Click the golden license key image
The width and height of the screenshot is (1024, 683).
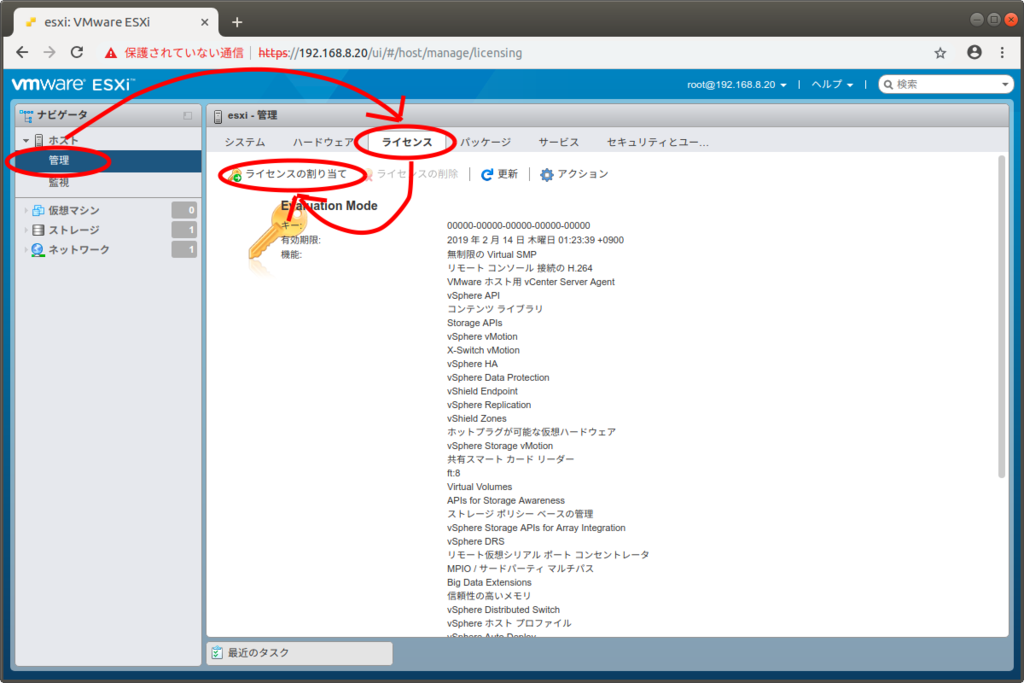276,236
